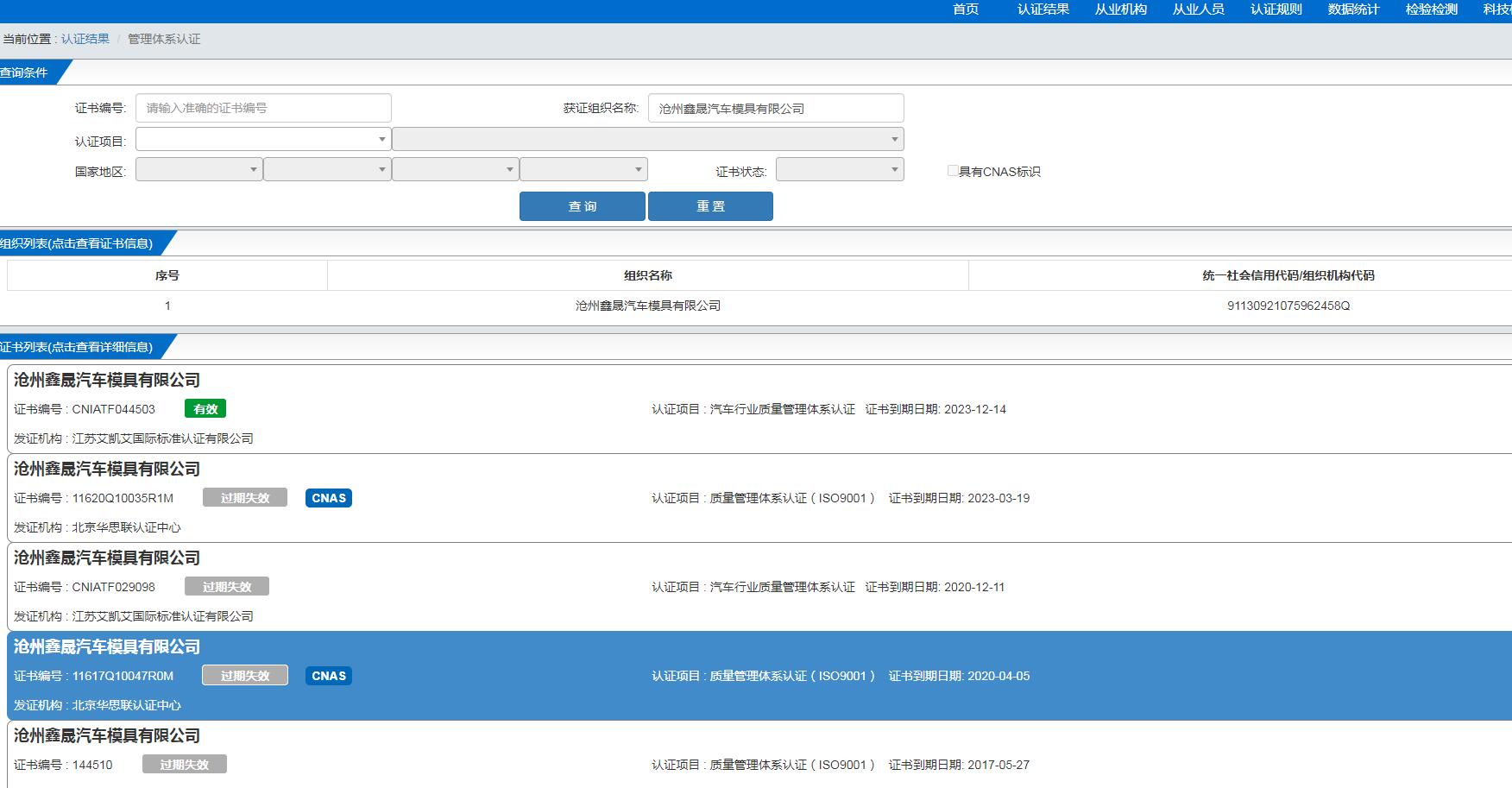Click expiry date 2023-03-19

tap(999, 498)
